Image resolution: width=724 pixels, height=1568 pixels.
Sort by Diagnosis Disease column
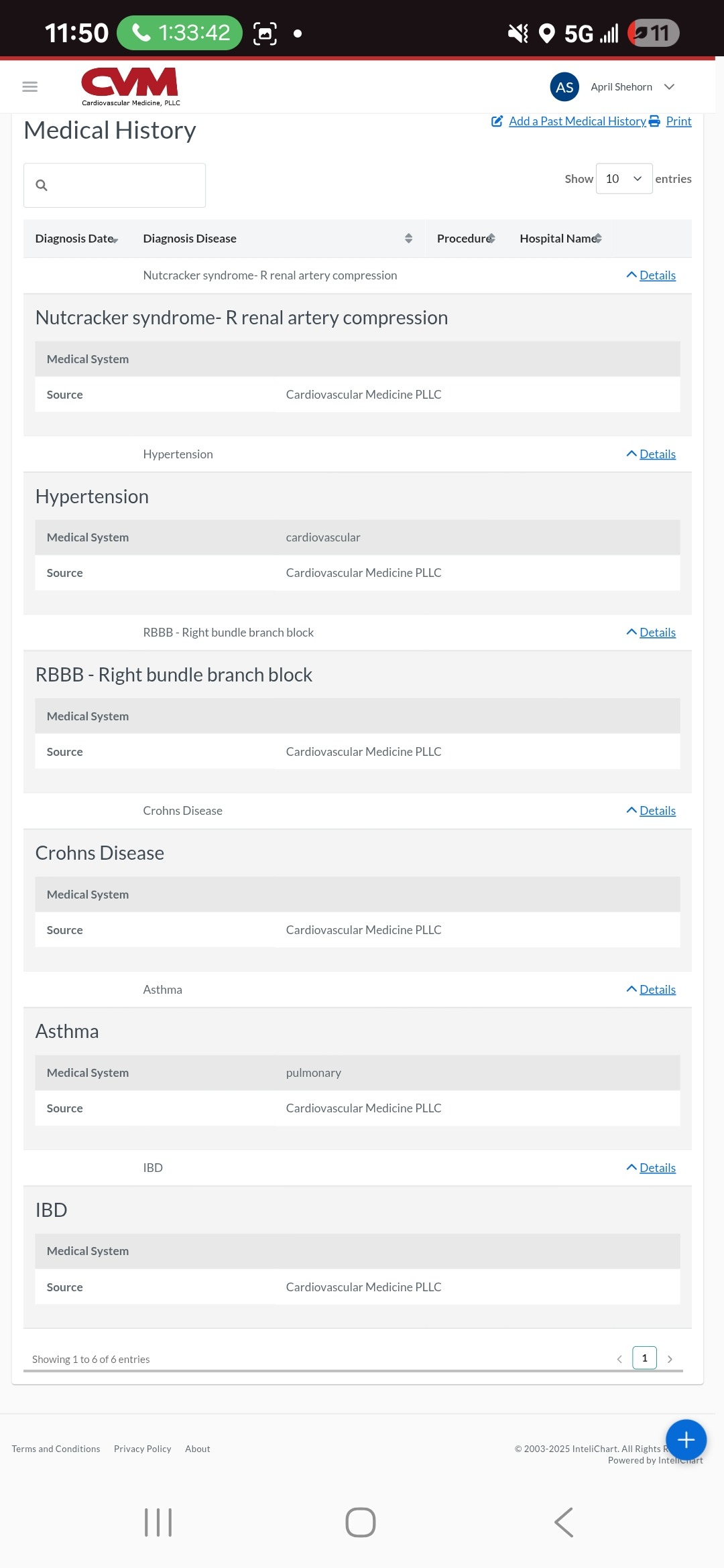click(x=190, y=239)
